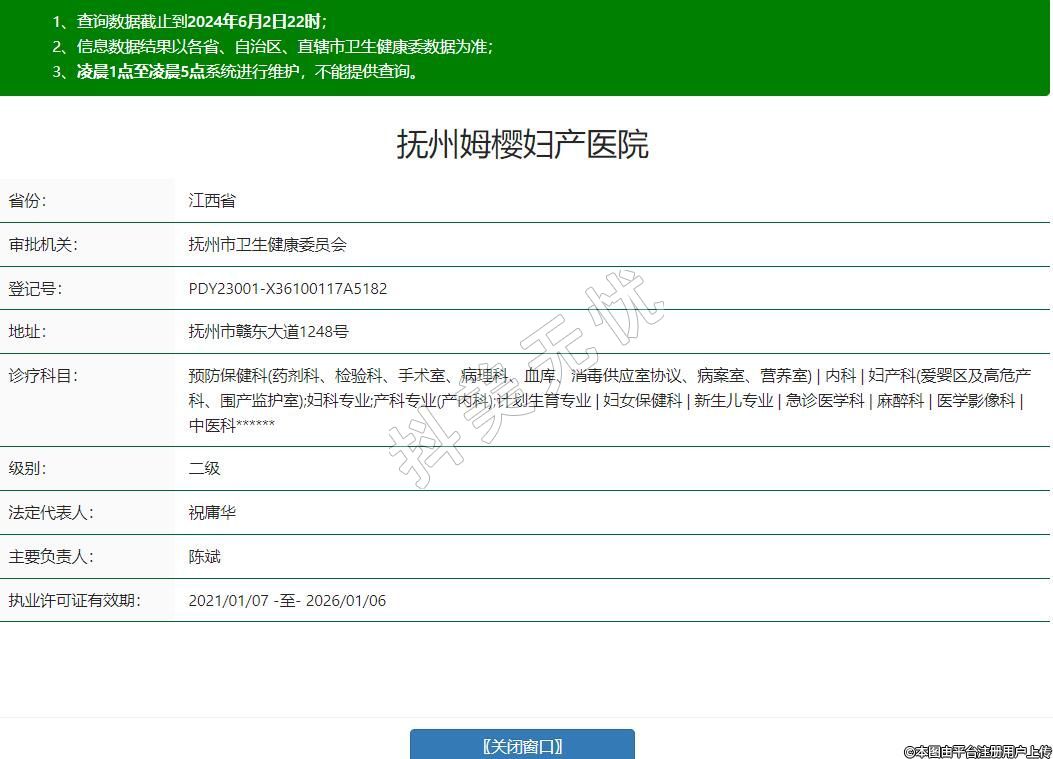Viewport: 1053px width, 759px height.
Task: Select legal representative name 祝庸华
Action: pos(212,512)
